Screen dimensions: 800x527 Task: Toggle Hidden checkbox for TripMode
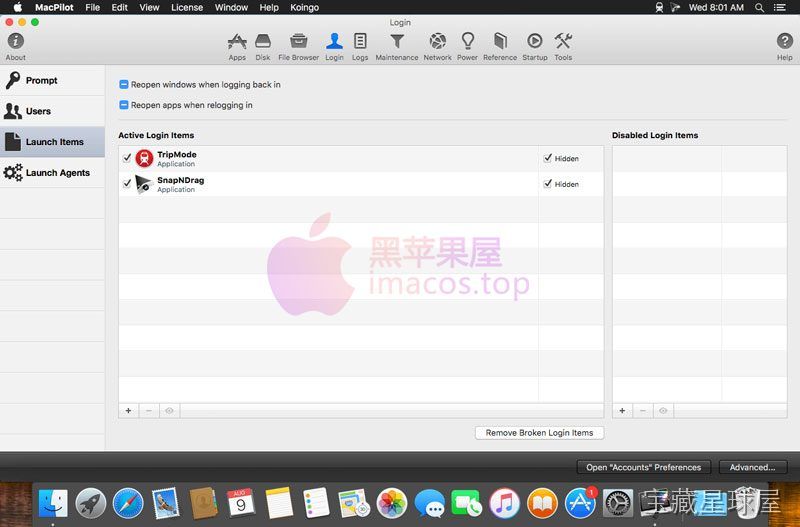tap(547, 158)
